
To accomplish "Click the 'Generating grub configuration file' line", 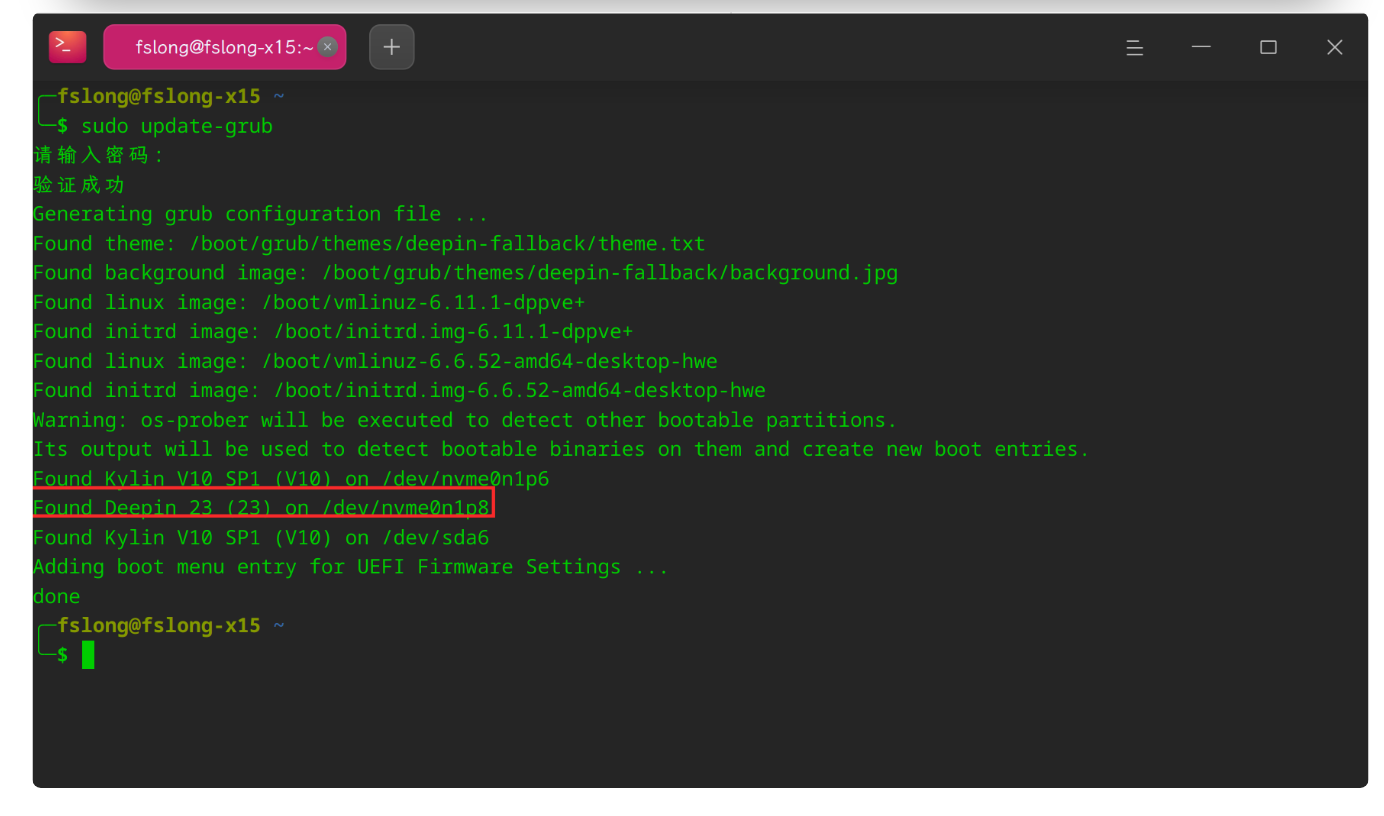I will pos(260,214).
